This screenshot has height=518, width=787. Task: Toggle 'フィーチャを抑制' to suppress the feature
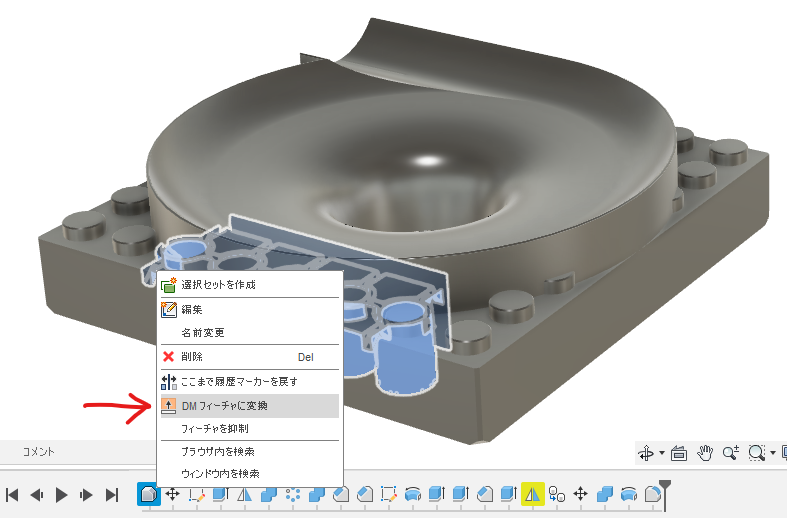[x=221, y=428]
